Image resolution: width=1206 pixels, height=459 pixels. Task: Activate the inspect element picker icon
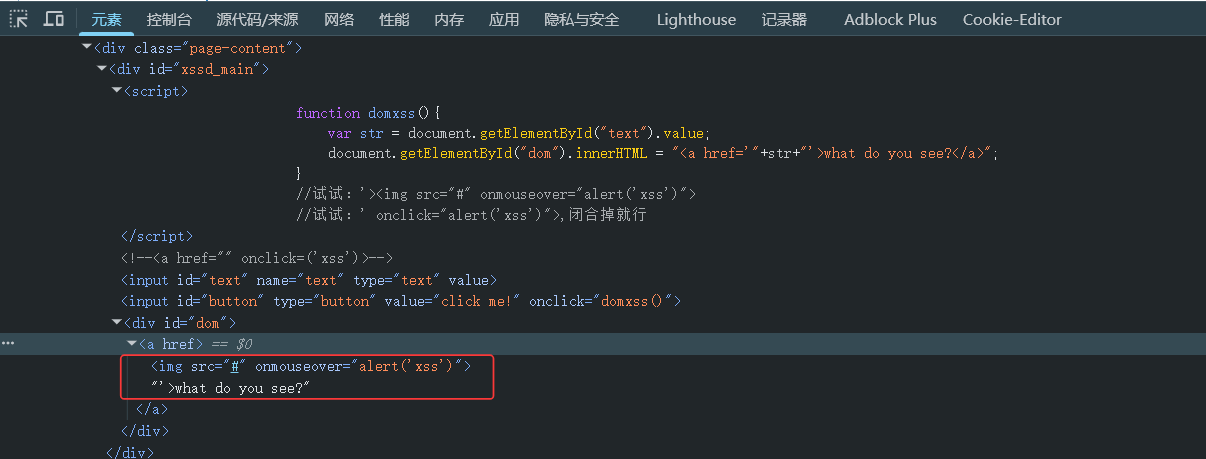click(19, 19)
